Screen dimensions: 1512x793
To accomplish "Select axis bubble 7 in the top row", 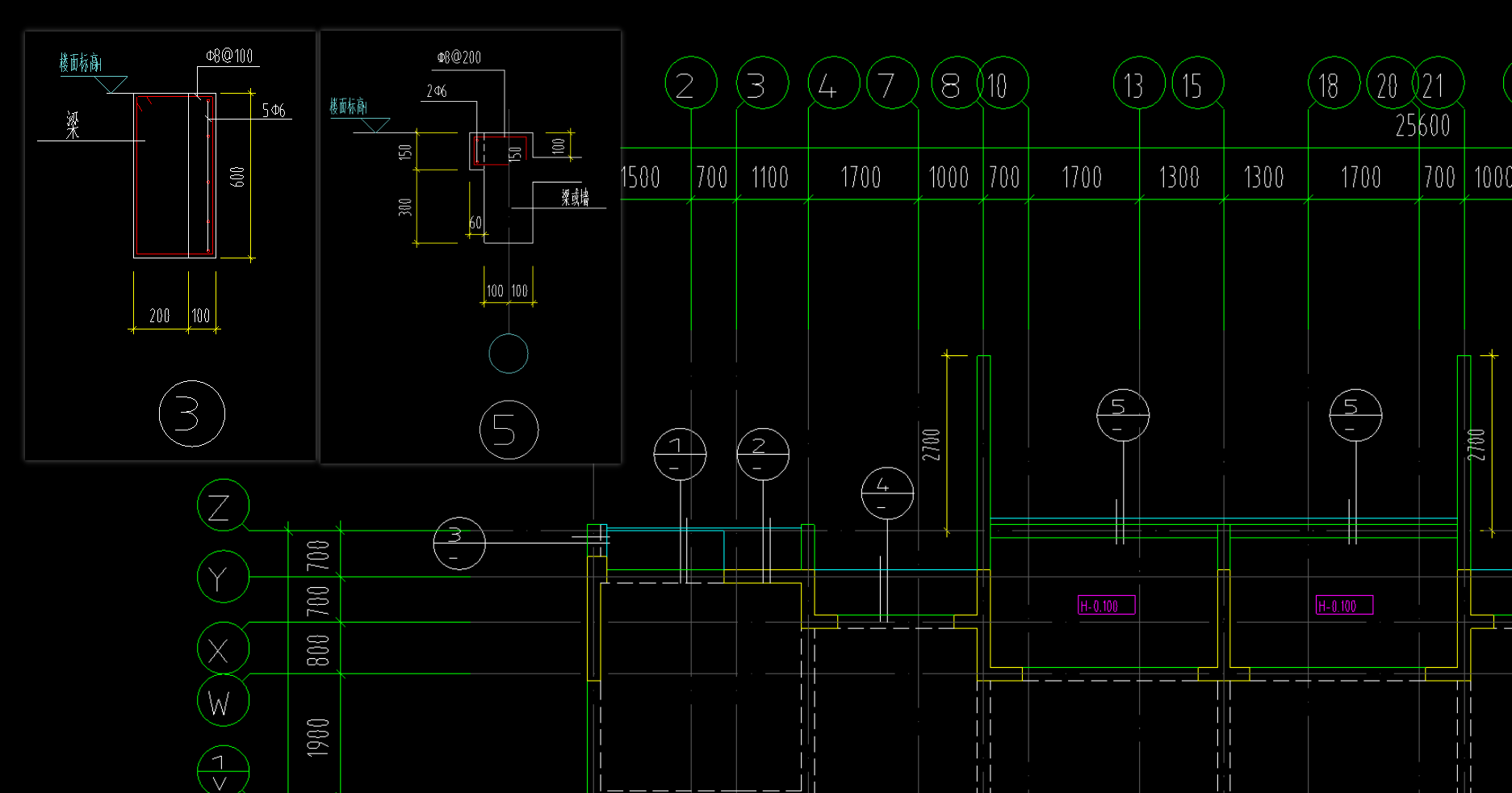I will click(892, 82).
